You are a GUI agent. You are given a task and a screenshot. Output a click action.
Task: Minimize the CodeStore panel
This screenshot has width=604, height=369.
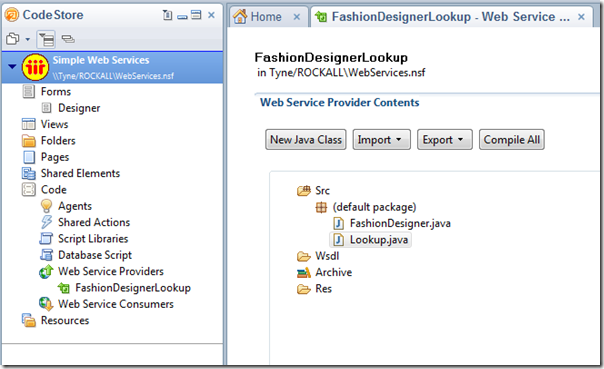pyautogui.click(x=182, y=16)
